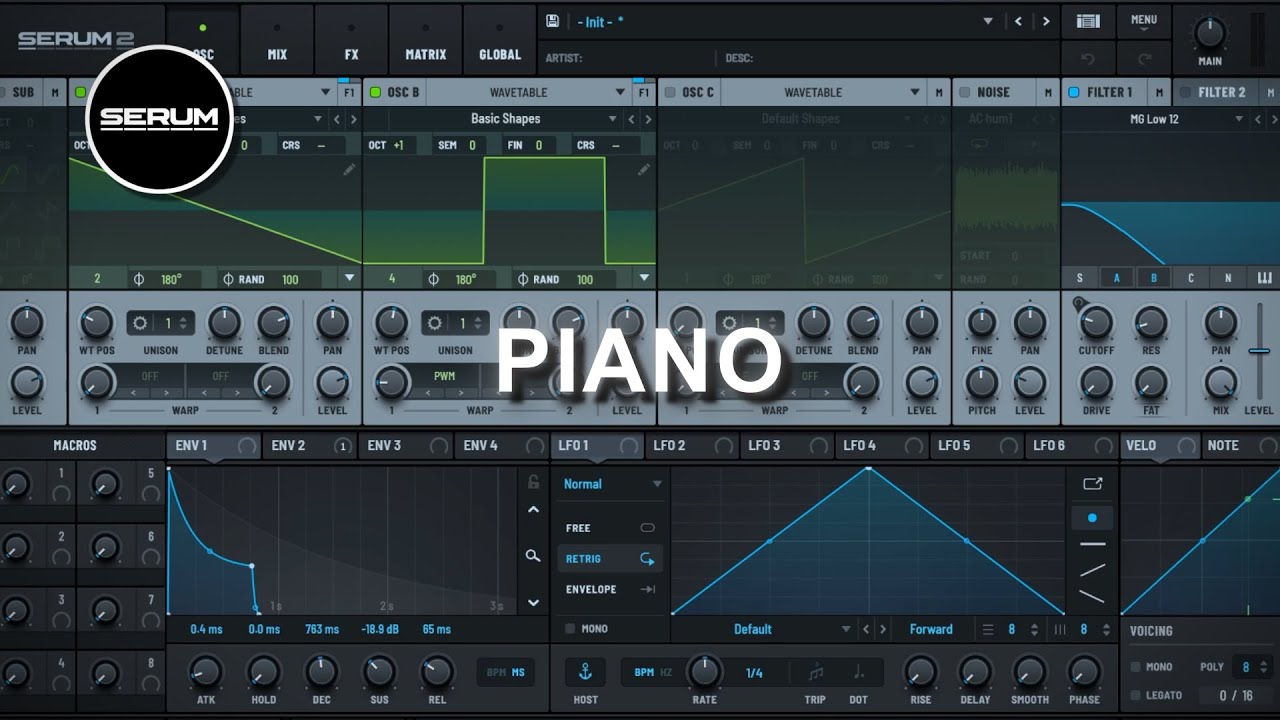Enable the OSC C oscillator
The height and width of the screenshot is (720, 1280).
click(x=670, y=92)
